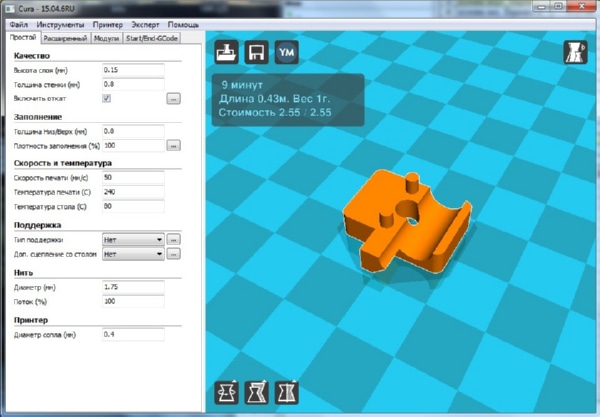Click the Высота слоя input field
Viewport: 600px width, 417px height.
pyautogui.click(x=133, y=70)
